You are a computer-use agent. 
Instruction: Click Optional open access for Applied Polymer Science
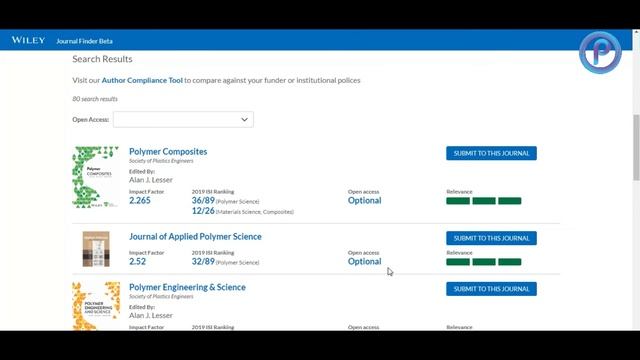click(x=364, y=262)
